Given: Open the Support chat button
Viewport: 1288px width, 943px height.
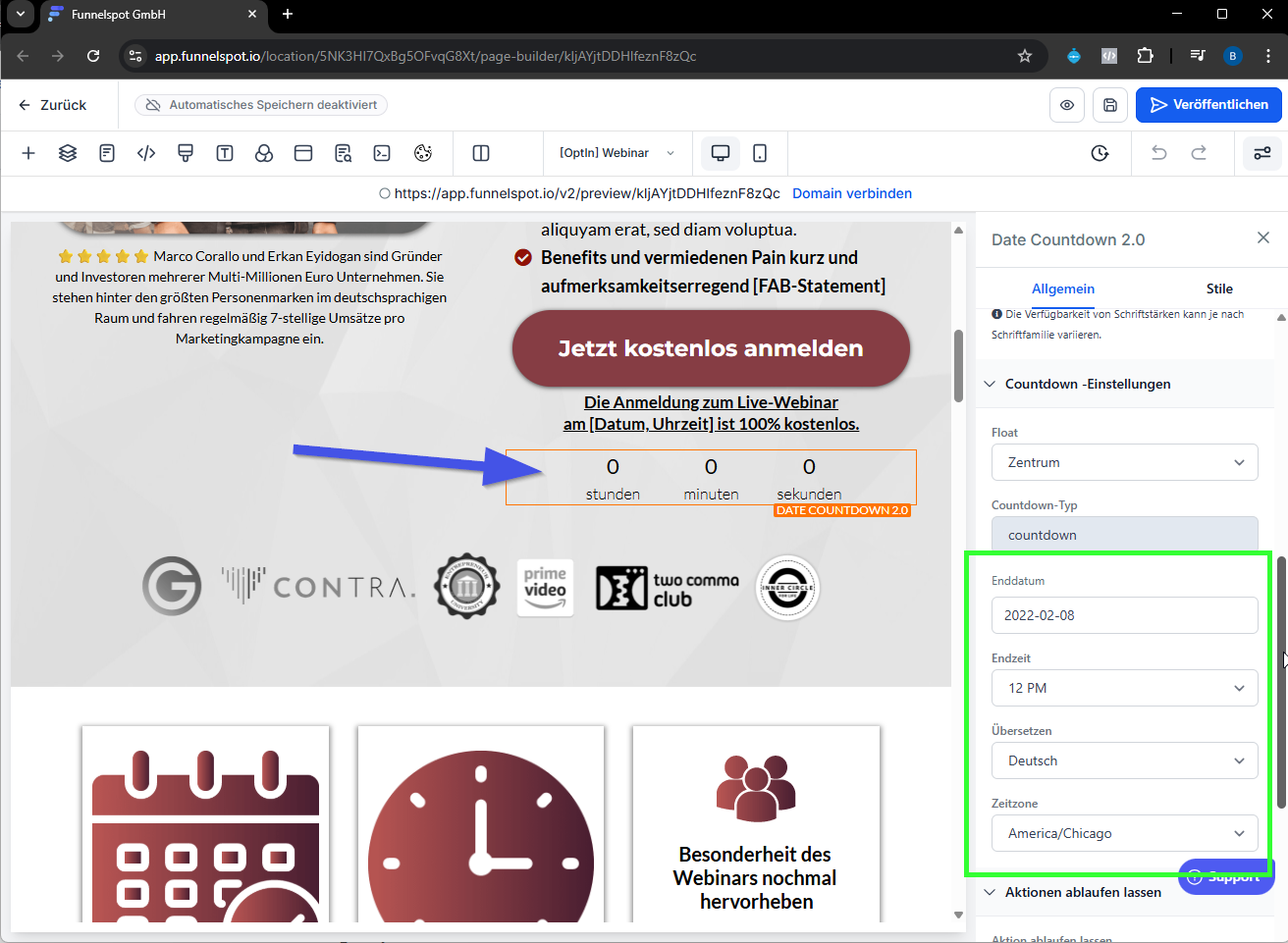Looking at the screenshot, I should 1226,876.
